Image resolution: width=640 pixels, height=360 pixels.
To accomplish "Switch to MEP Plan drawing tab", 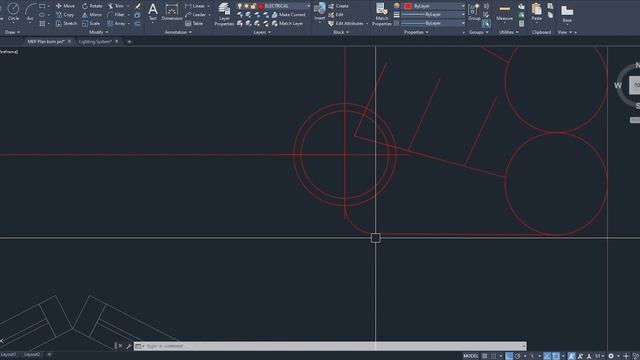I will pos(46,42).
